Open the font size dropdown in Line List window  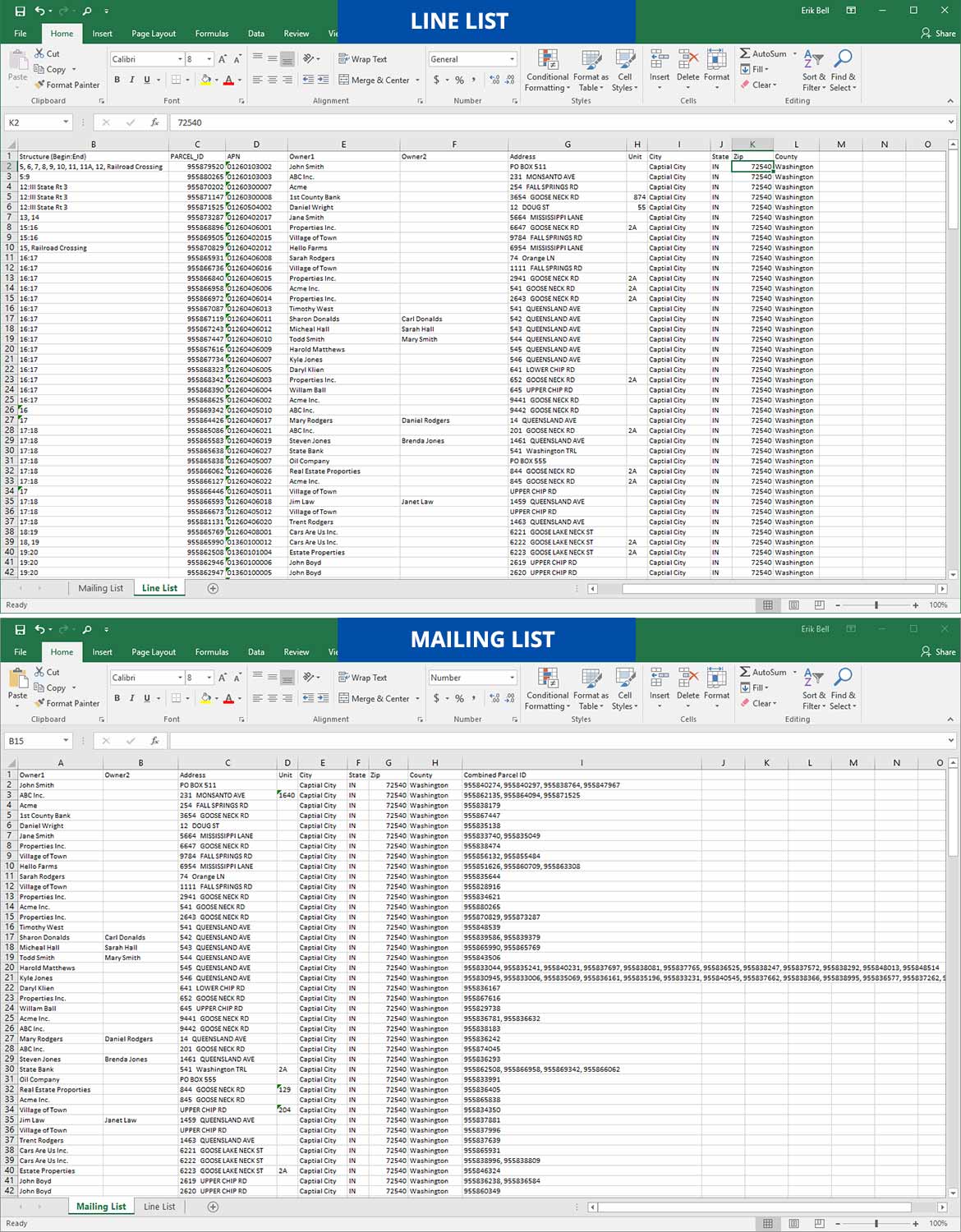(209, 59)
